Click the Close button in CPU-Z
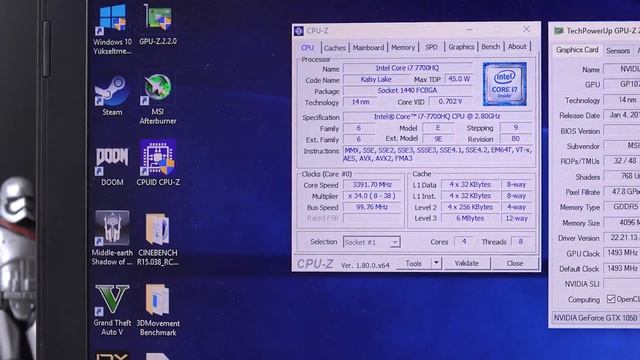This screenshot has height=360, width=640. [515, 263]
